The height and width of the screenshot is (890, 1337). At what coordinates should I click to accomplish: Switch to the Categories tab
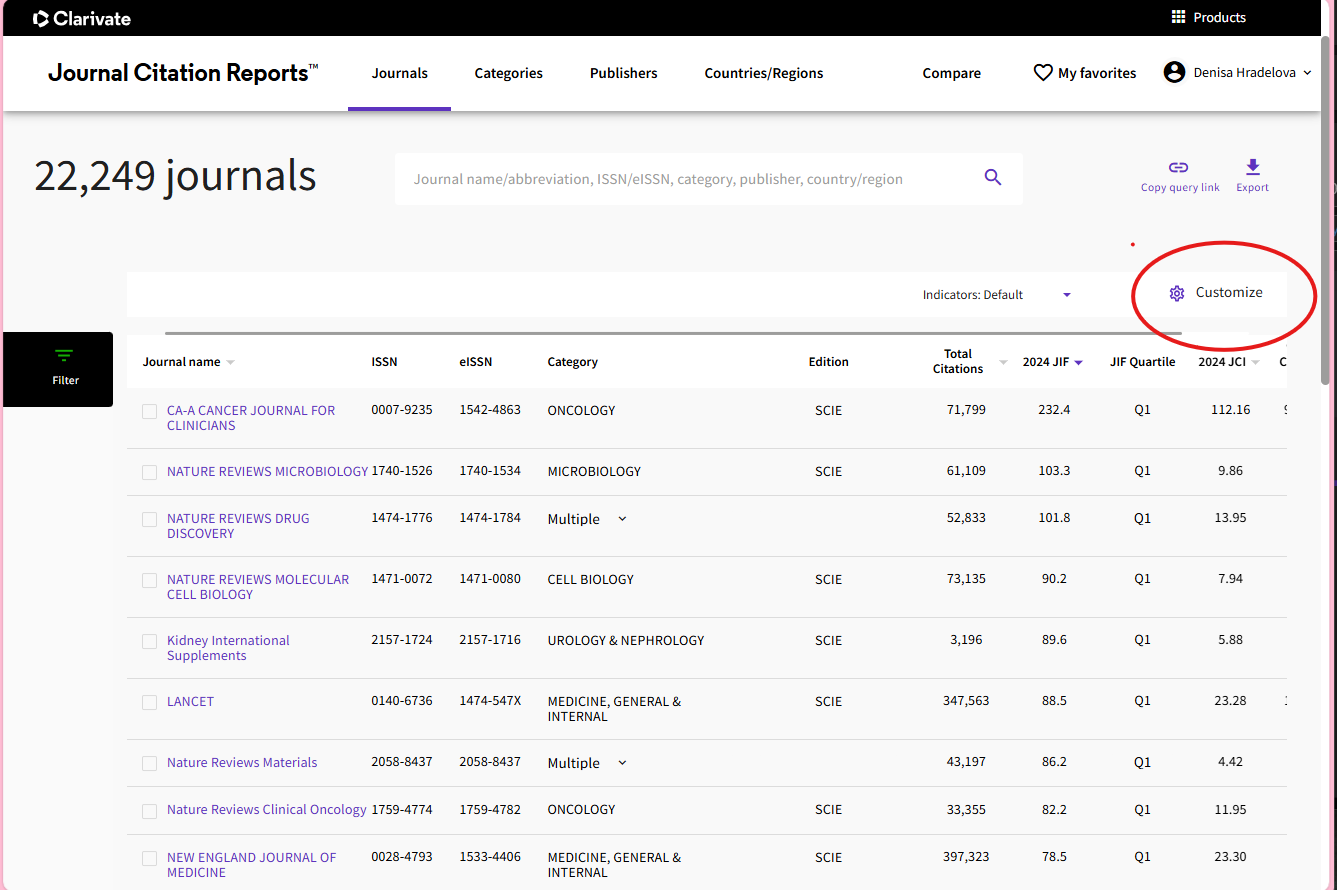pos(508,73)
